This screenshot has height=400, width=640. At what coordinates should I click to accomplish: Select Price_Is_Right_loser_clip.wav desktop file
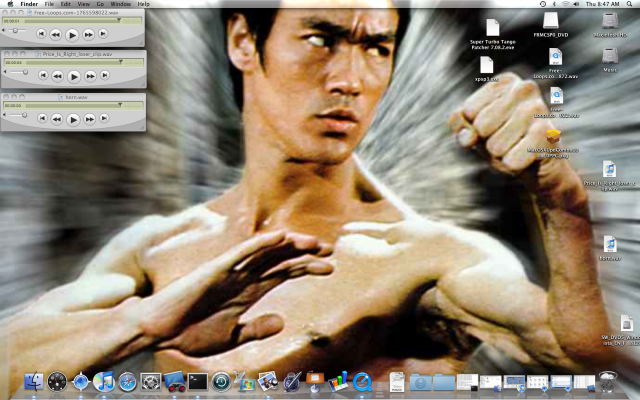pos(609,169)
